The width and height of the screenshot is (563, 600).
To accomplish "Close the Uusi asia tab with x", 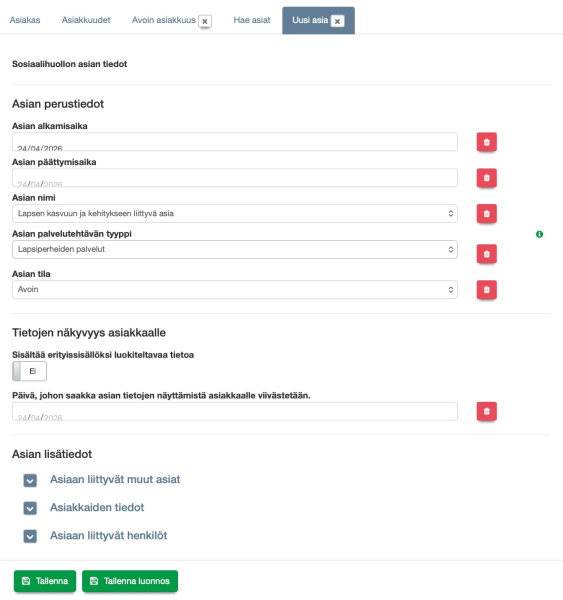I will 337,21.
